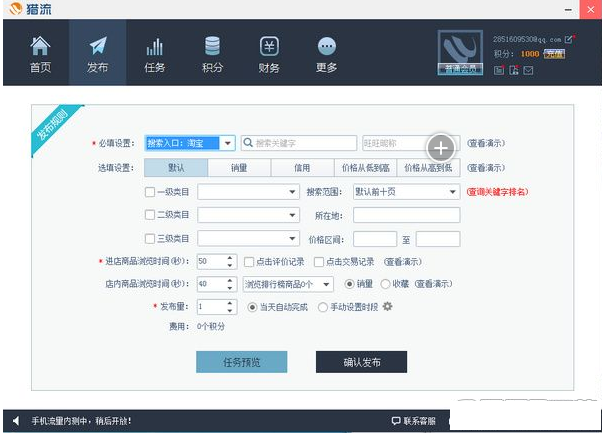Click the round plus add button
Image resolution: width=602 pixels, height=433 pixels.
coord(441,148)
